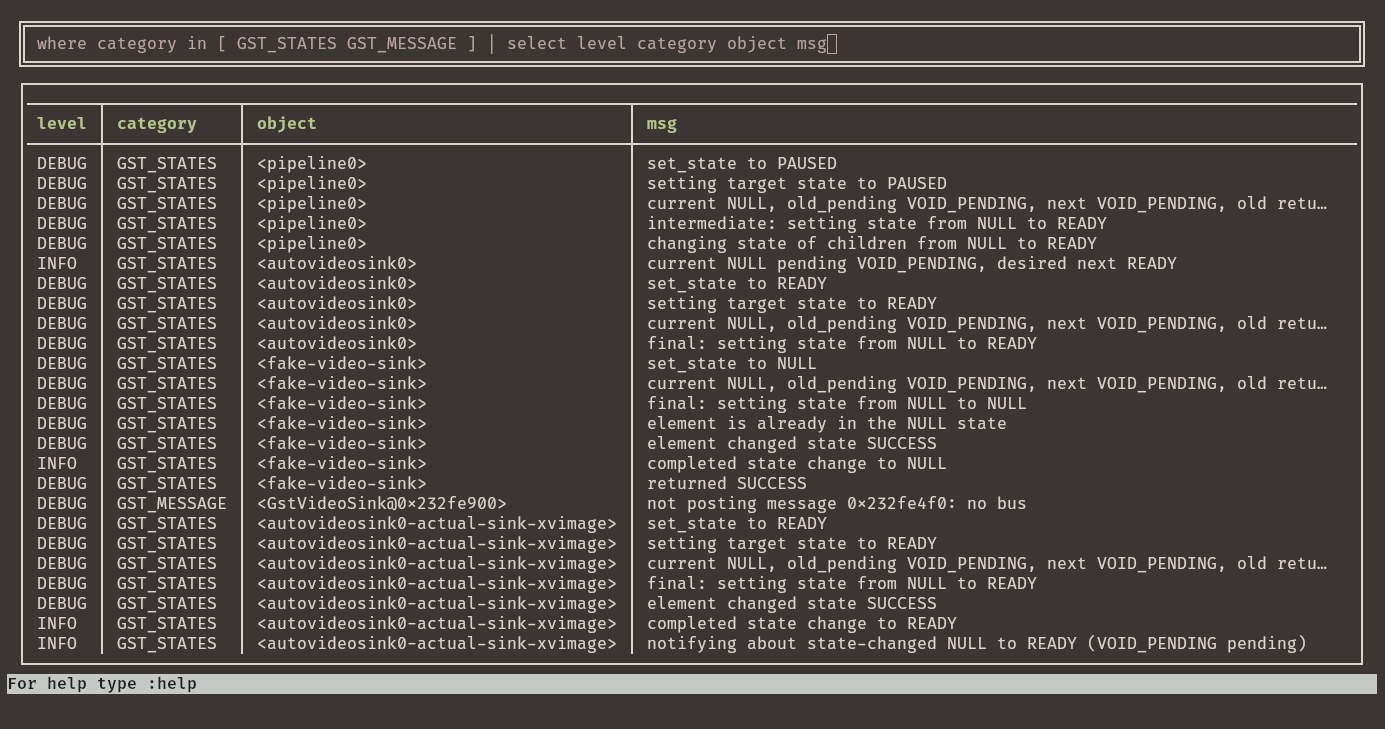Click 'setting target state to READY' in xvimage row
This screenshot has height=729, width=1385.
pyautogui.click(x=792, y=544)
